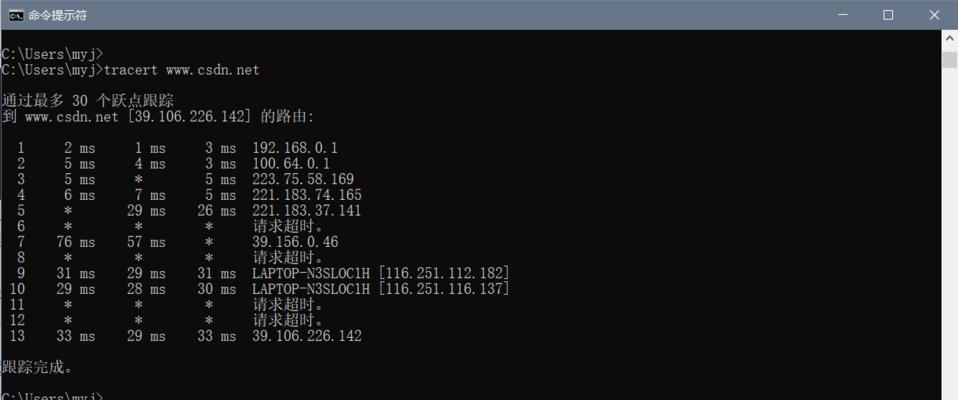
Task: Click the scrollbar up arrow
Action: point(949,38)
